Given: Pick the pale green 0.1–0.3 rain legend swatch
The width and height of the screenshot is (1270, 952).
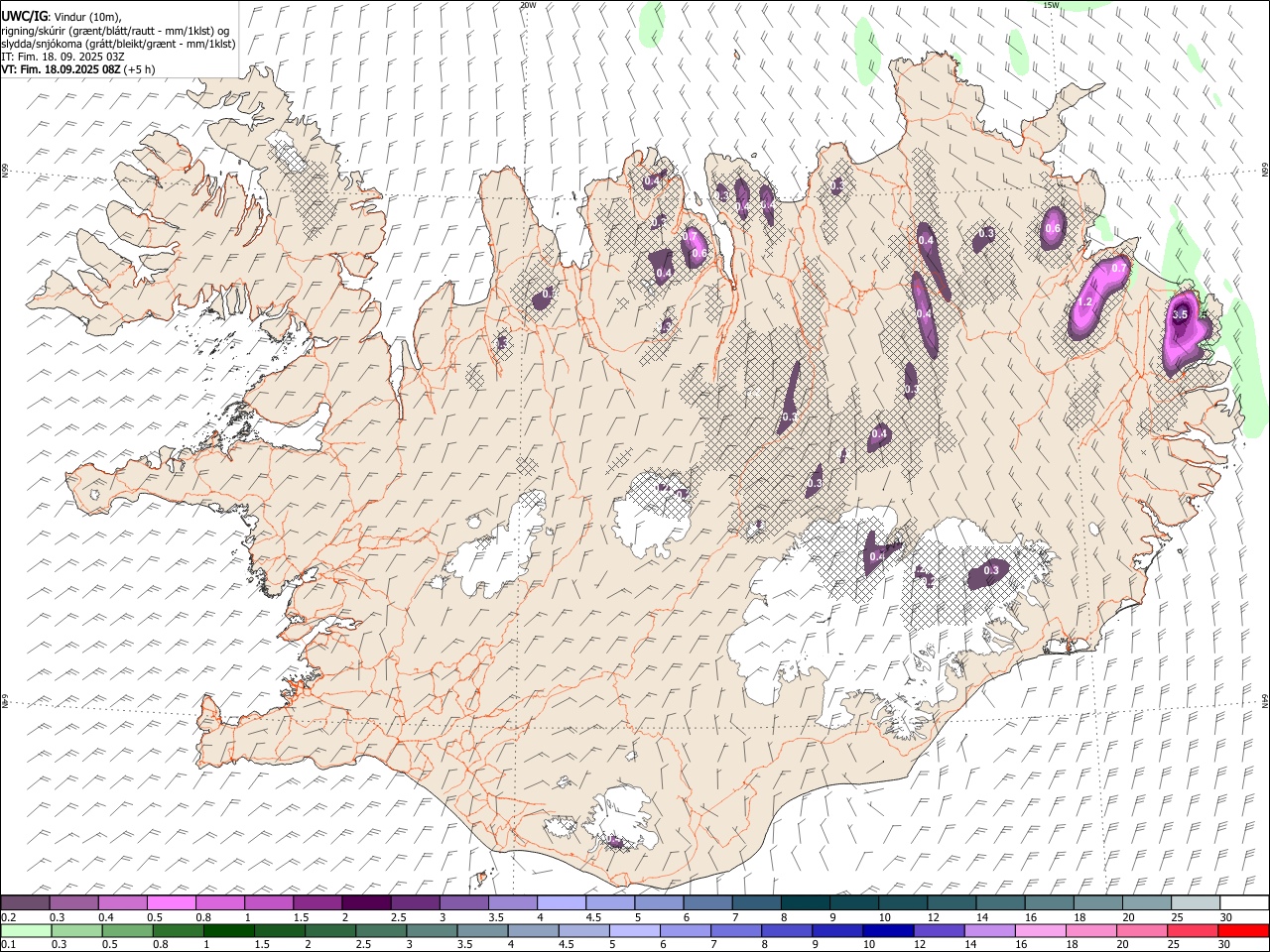Looking at the screenshot, I should [25, 930].
